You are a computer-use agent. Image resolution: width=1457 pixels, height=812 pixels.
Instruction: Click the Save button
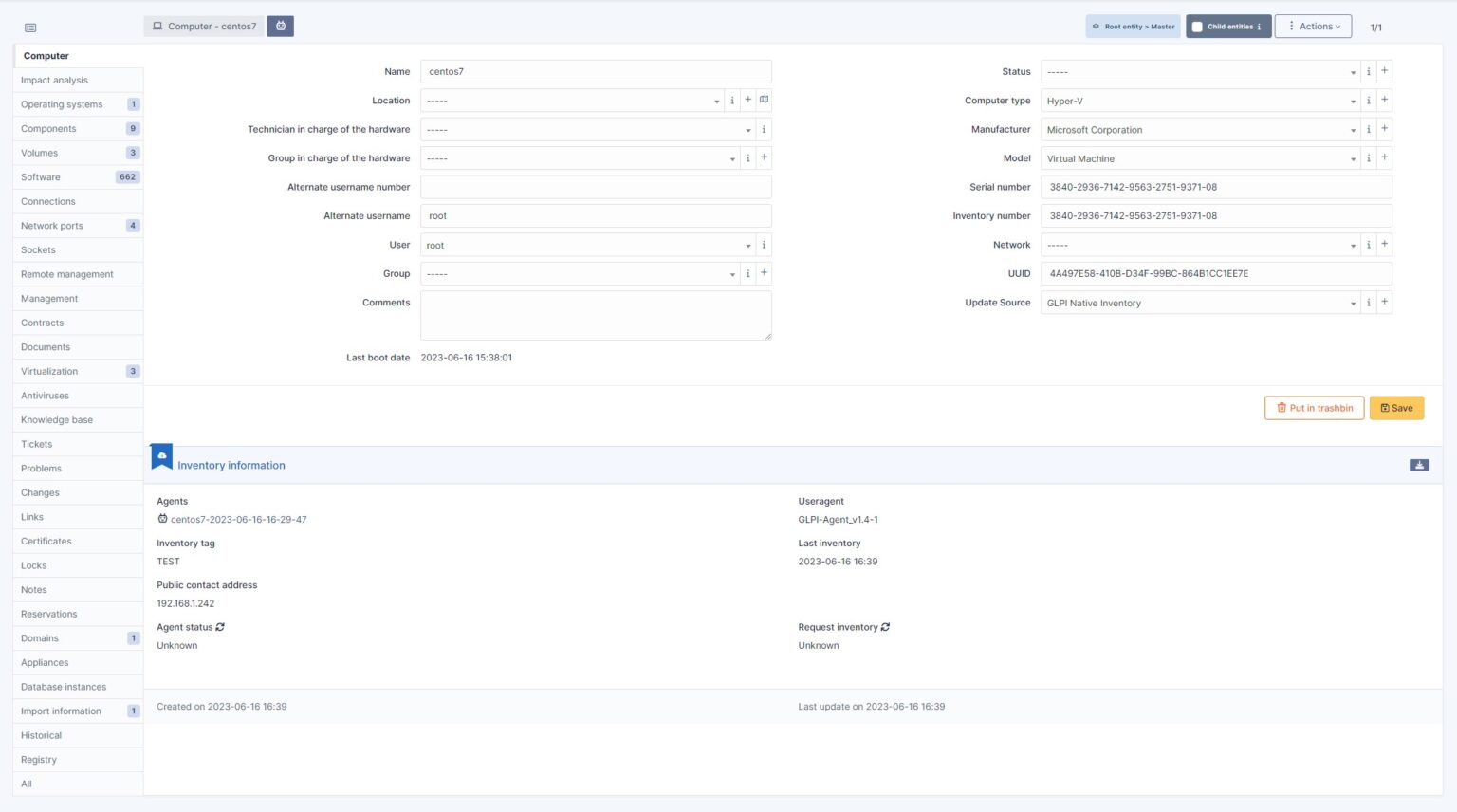coord(1396,408)
